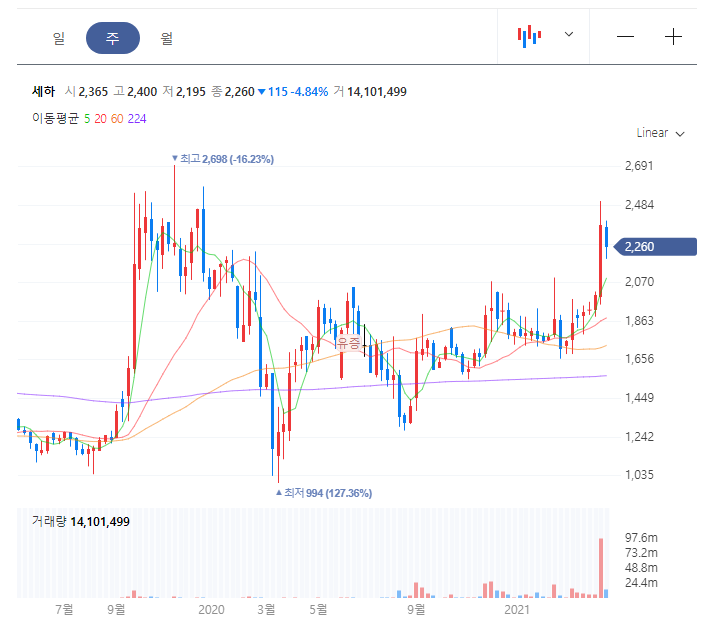Click the 거래량 volume label
The height and width of the screenshot is (635, 705).
coord(48,521)
